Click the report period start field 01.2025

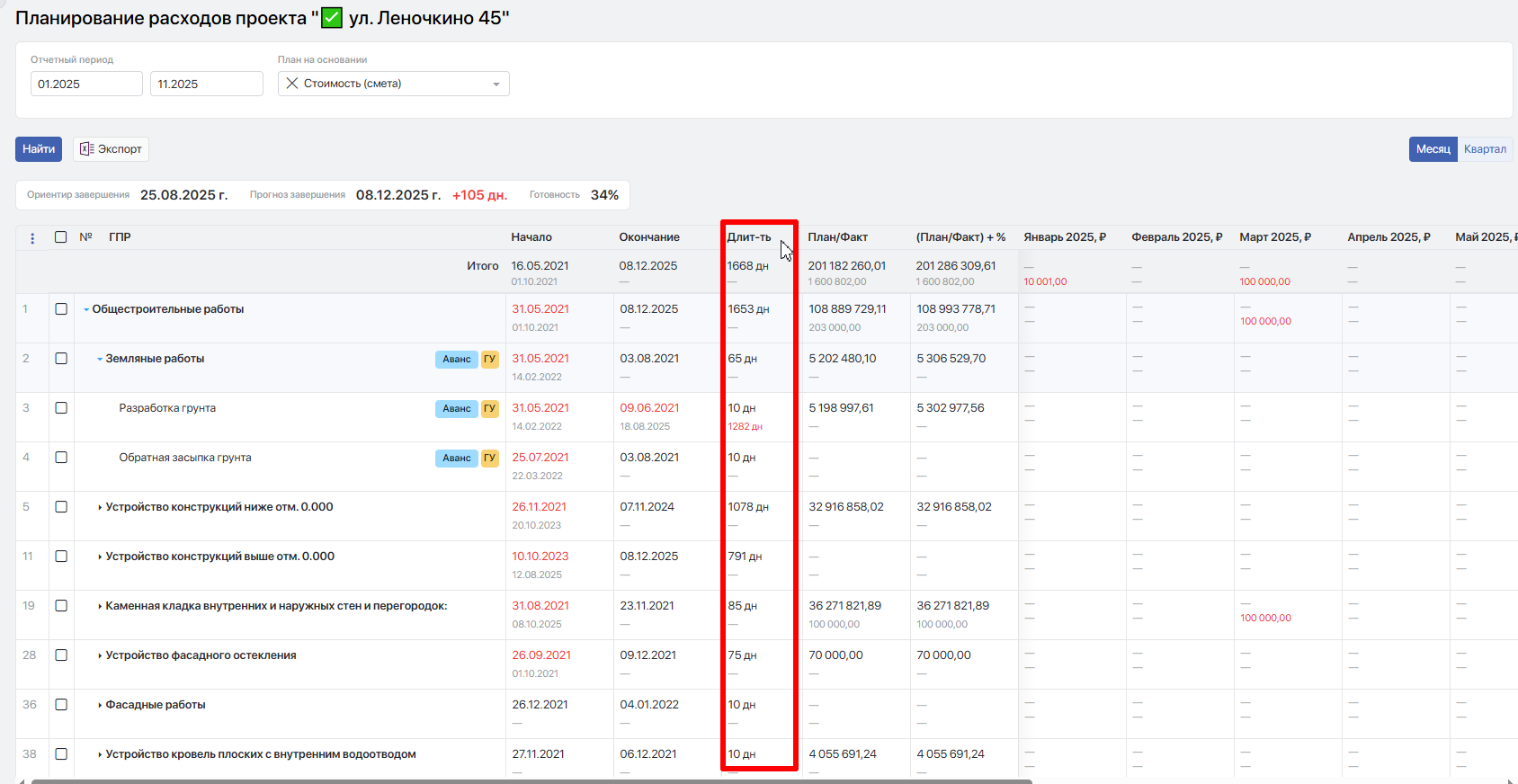click(x=86, y=85)
